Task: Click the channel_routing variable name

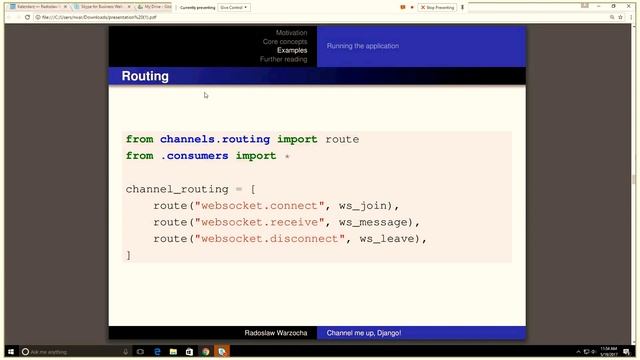Action: [177, 189]
